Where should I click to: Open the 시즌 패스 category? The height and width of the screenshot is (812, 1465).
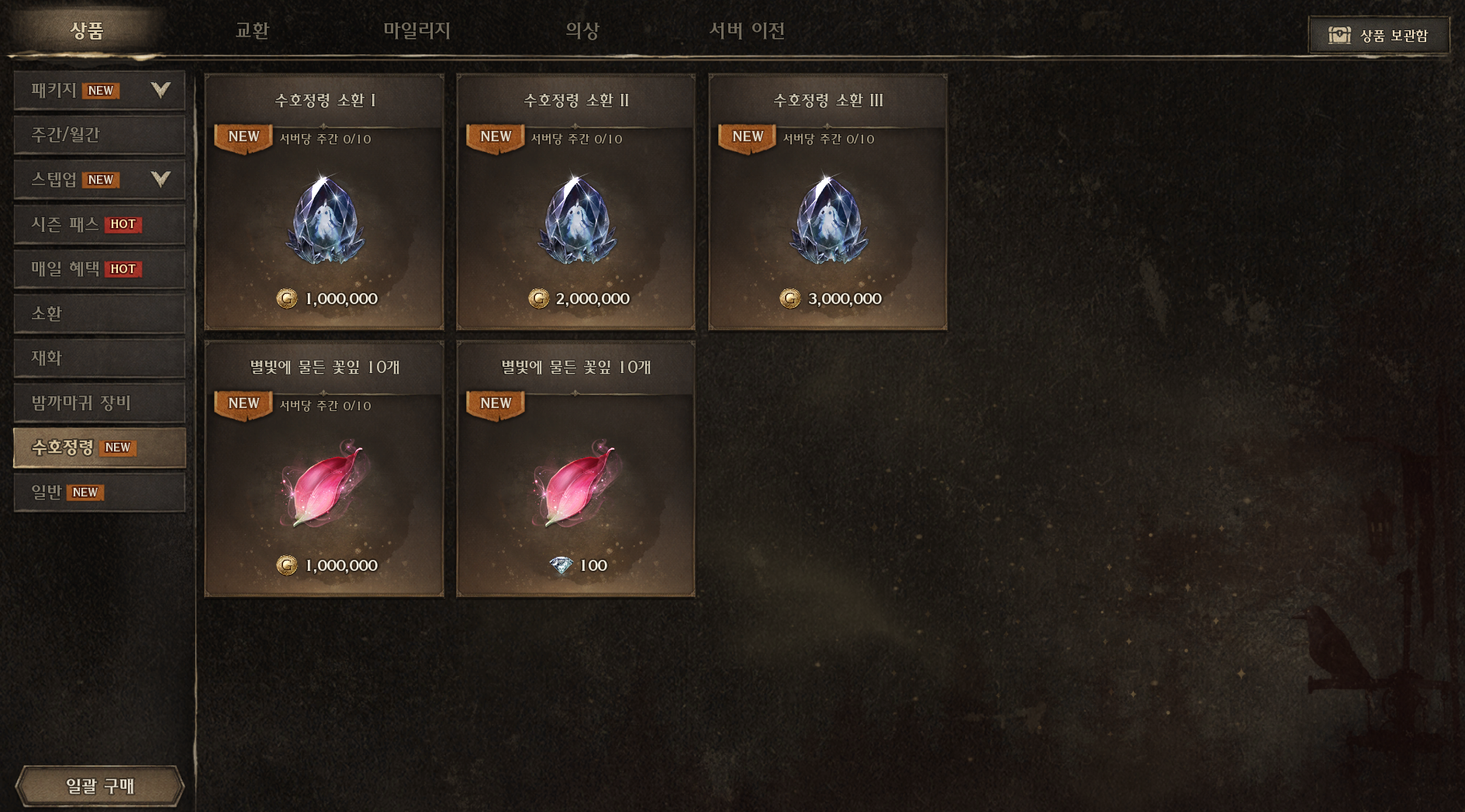(99, 224)
